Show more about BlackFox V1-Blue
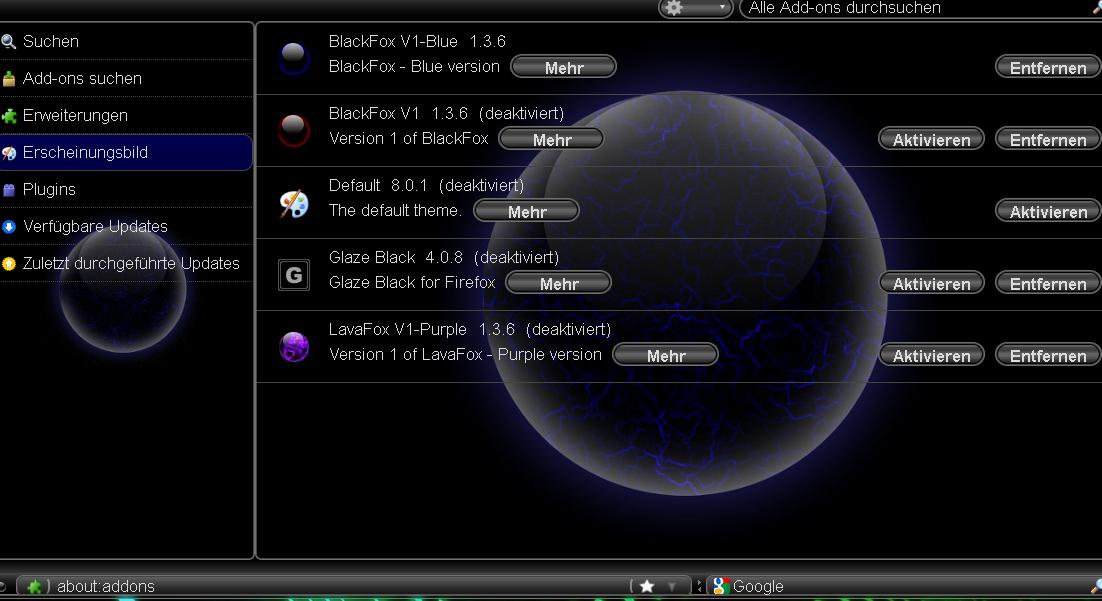Screen dimensions: 1102x601 pos(564,67)
